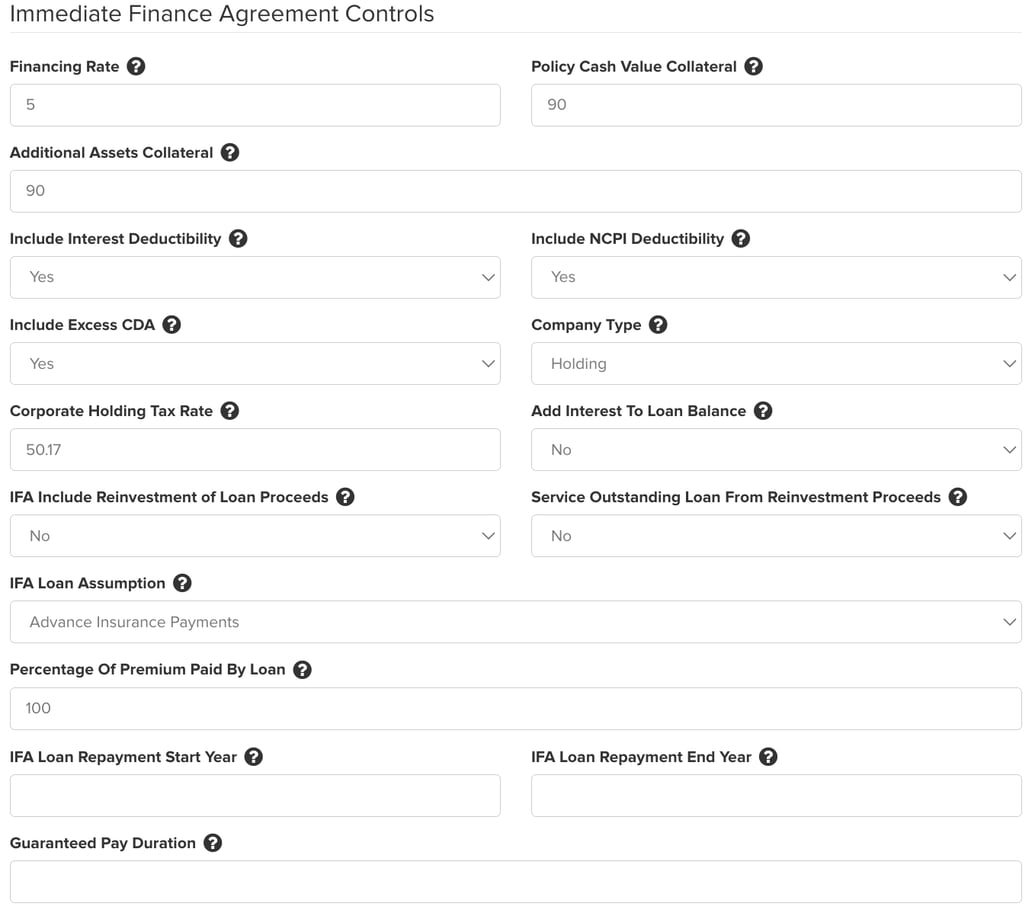Open the Additional Assets Collateral question mark icon
The width and height of the screenshot is (1032, 913).
click(229, 153)
